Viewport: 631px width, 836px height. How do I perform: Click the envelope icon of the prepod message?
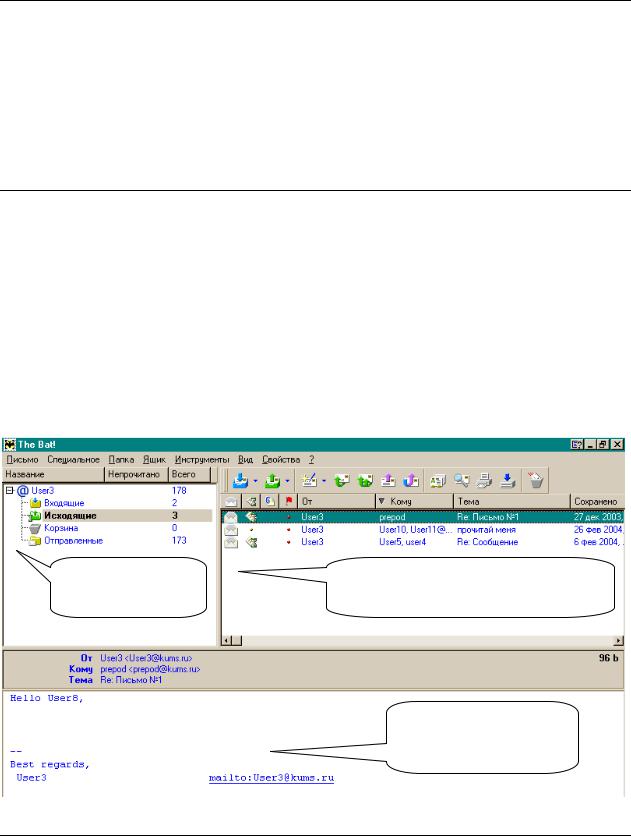coord(231,517)
